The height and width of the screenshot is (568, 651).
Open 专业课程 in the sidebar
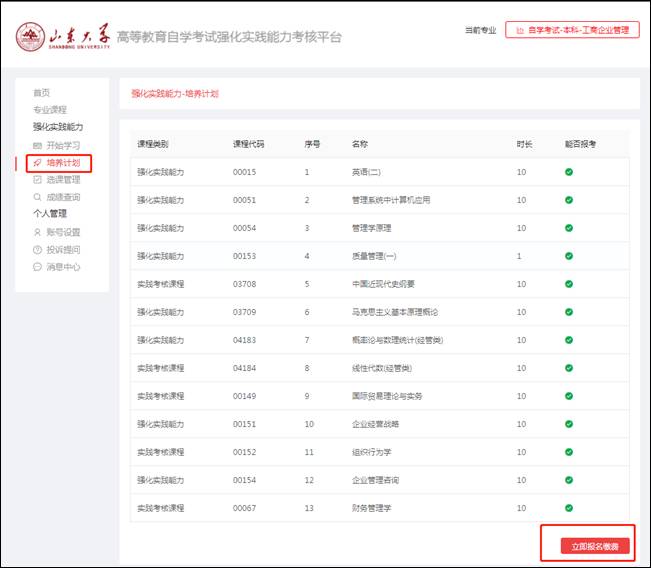pyautogui.click(x=50, y=110)
